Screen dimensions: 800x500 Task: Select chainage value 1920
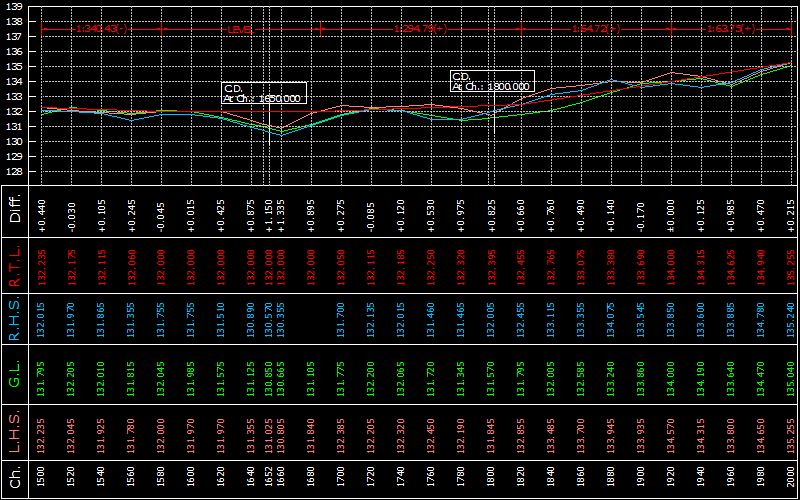[671, 479]
